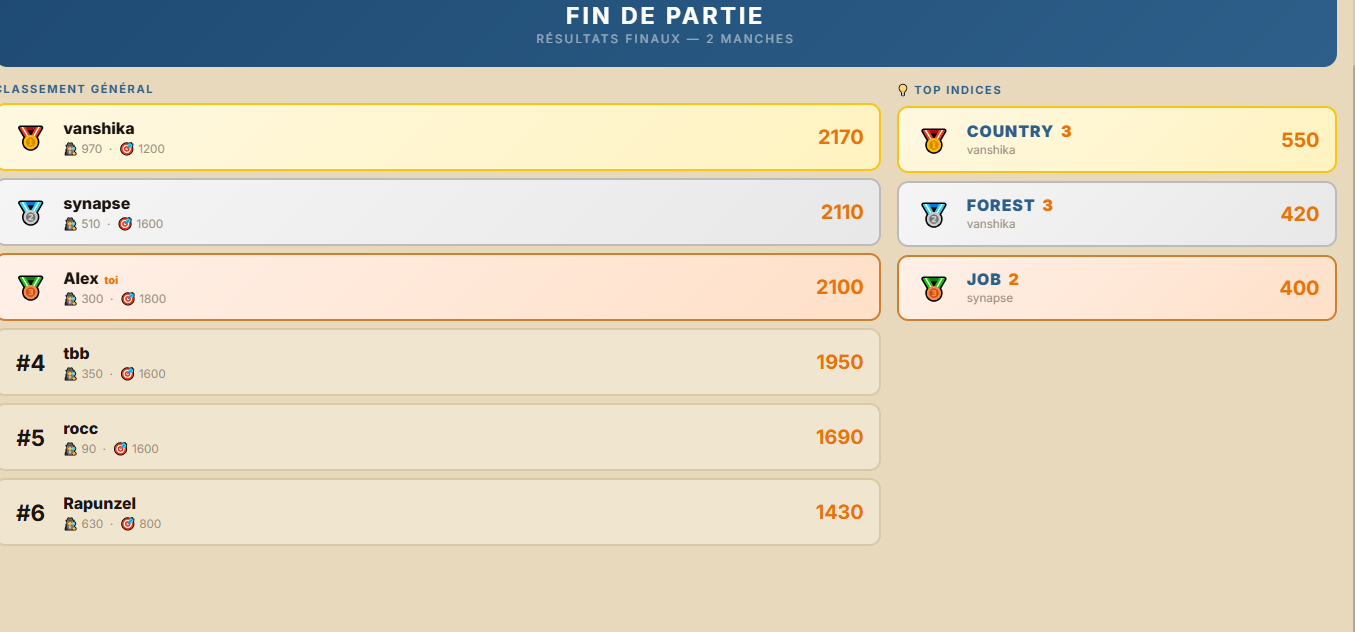The width and height of the screenshot is (1355, 632).
Task: Click the detective icon next to tbb's 350
Action: click(x=70, y=374)
